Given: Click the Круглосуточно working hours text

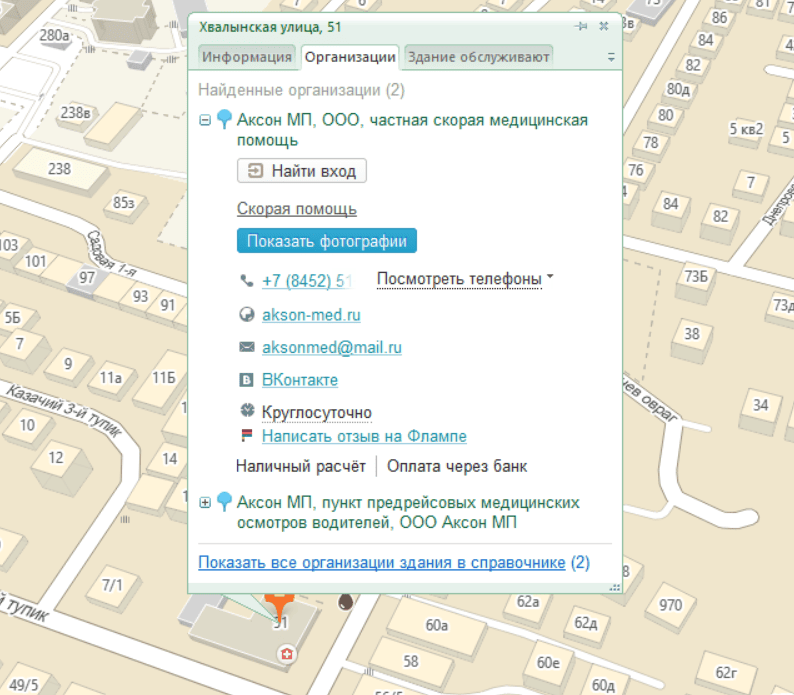Looking at the screenshot, I should coord(316,412).
